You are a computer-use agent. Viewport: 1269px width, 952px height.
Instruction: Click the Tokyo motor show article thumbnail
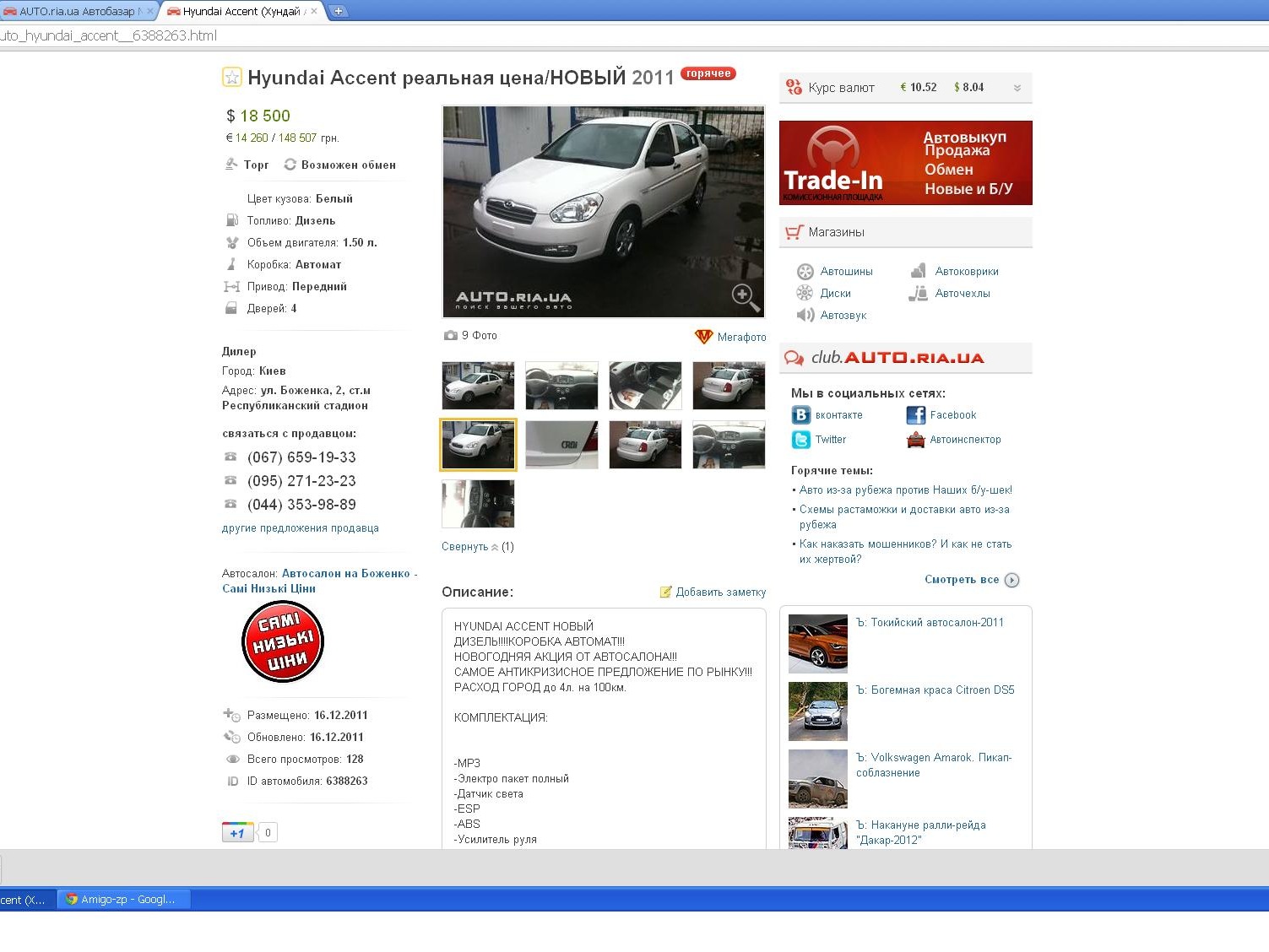point(817,644)
